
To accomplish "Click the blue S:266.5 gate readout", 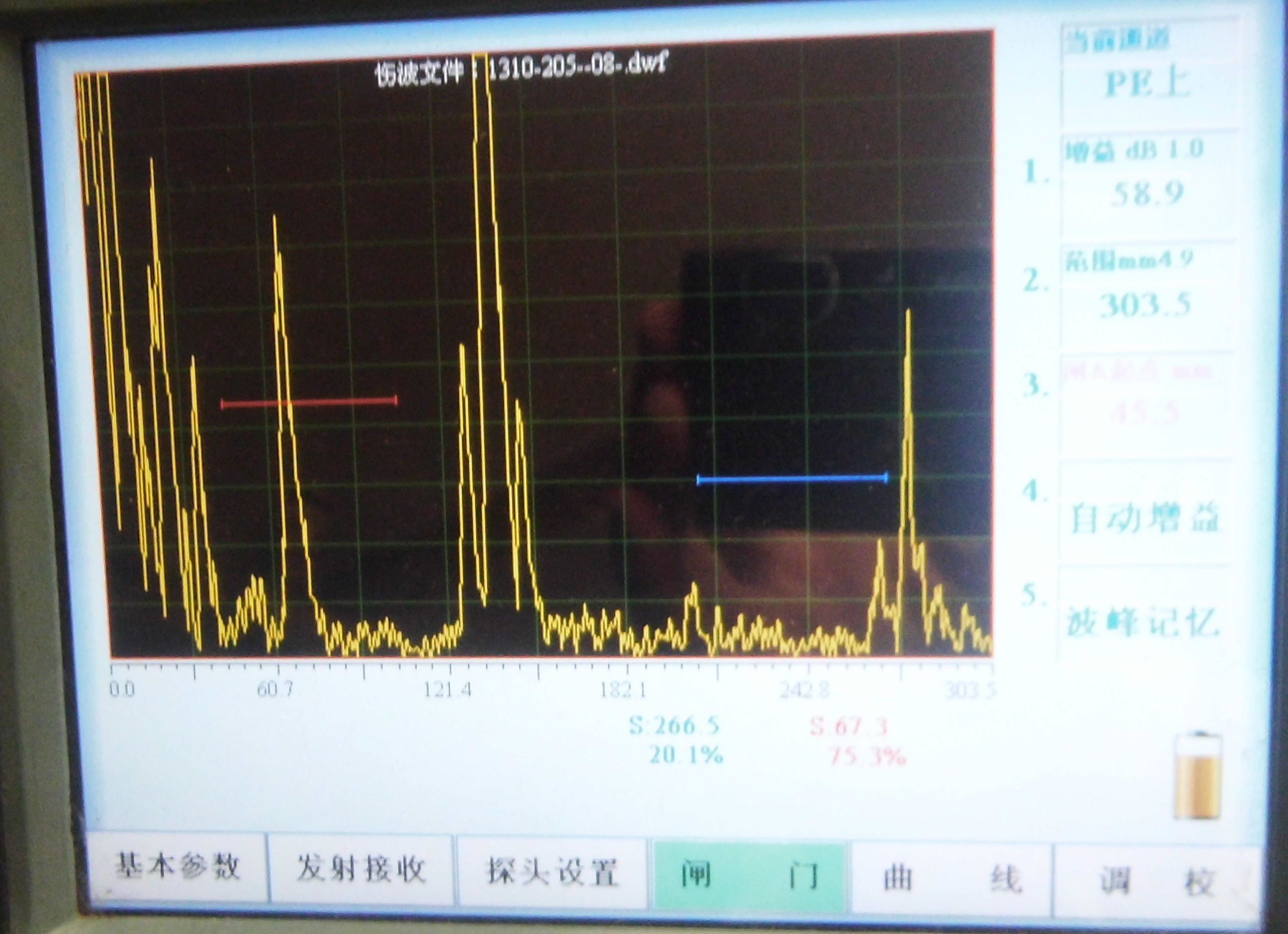I will (674, 726).
